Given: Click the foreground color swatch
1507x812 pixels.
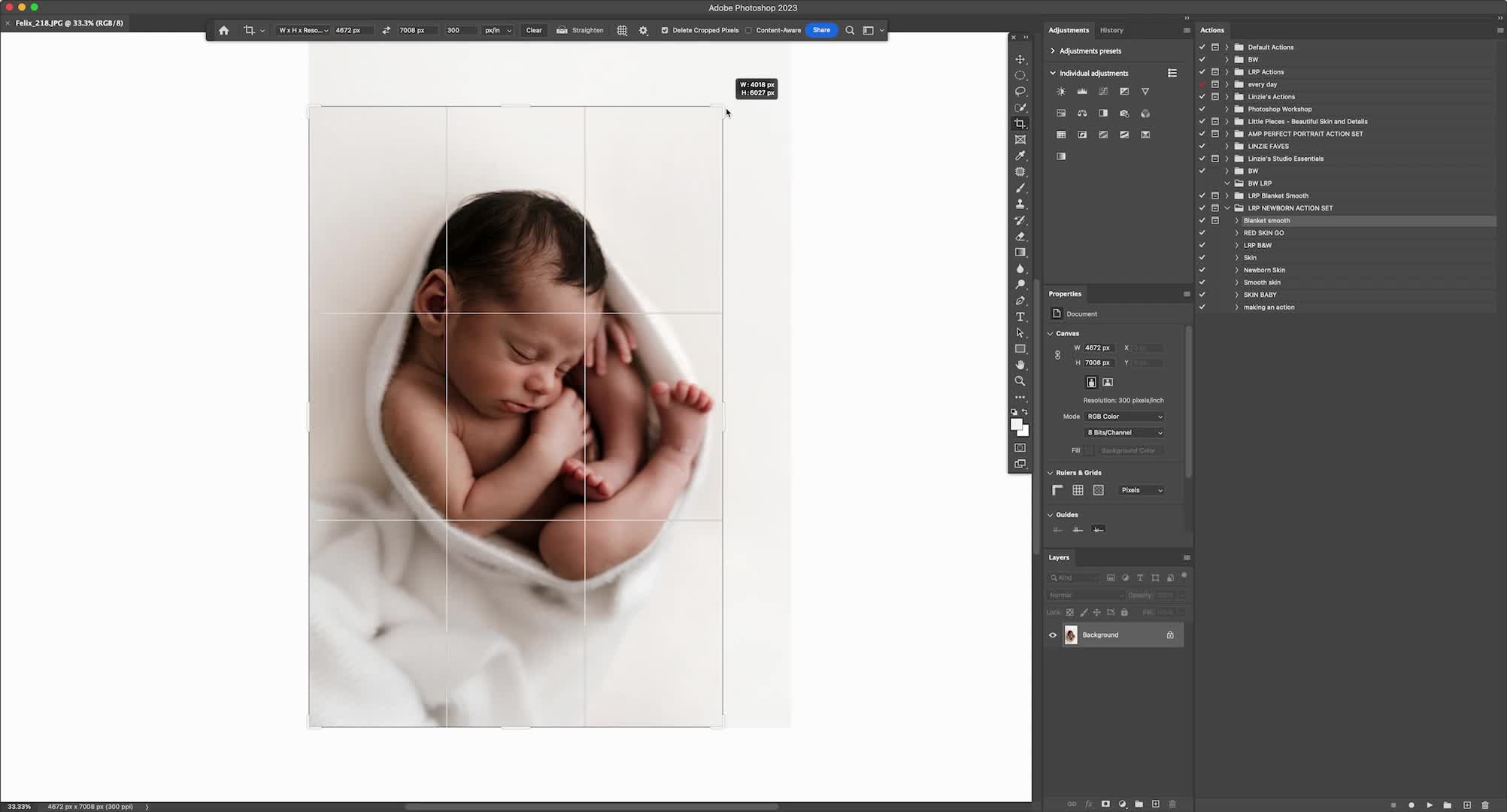Looking at the screenshot, I should pyautogui.click(x=1016, y=425).
